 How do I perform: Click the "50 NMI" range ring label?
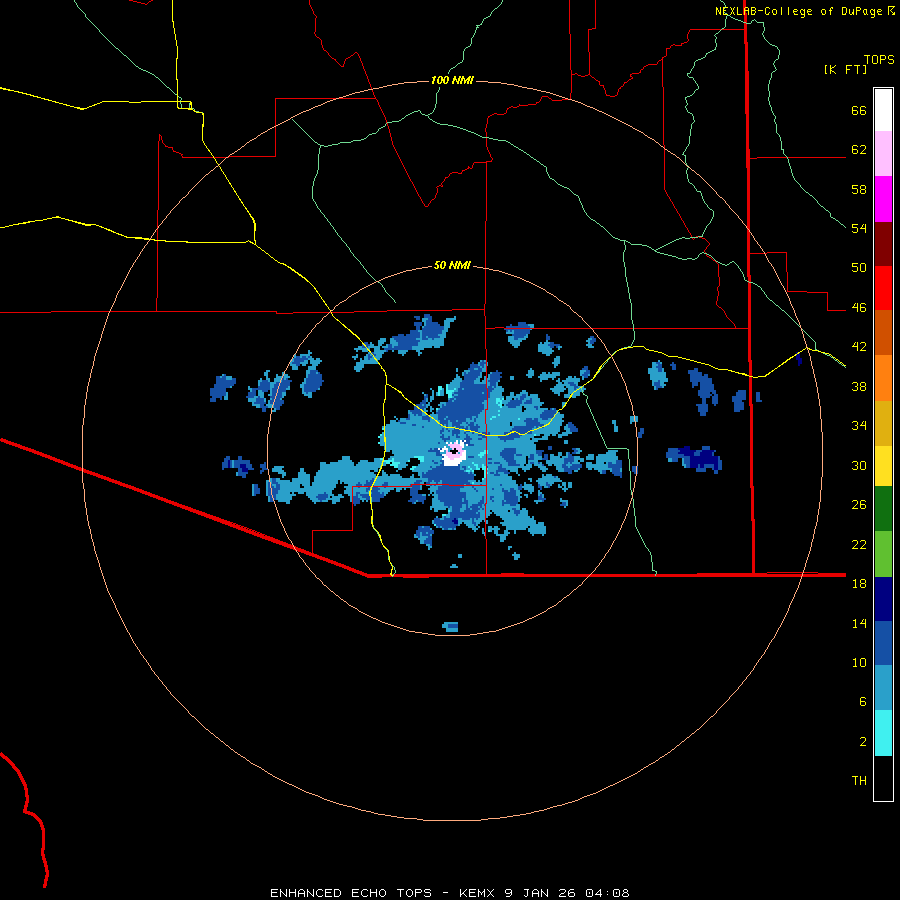click(x=452, y=265)
